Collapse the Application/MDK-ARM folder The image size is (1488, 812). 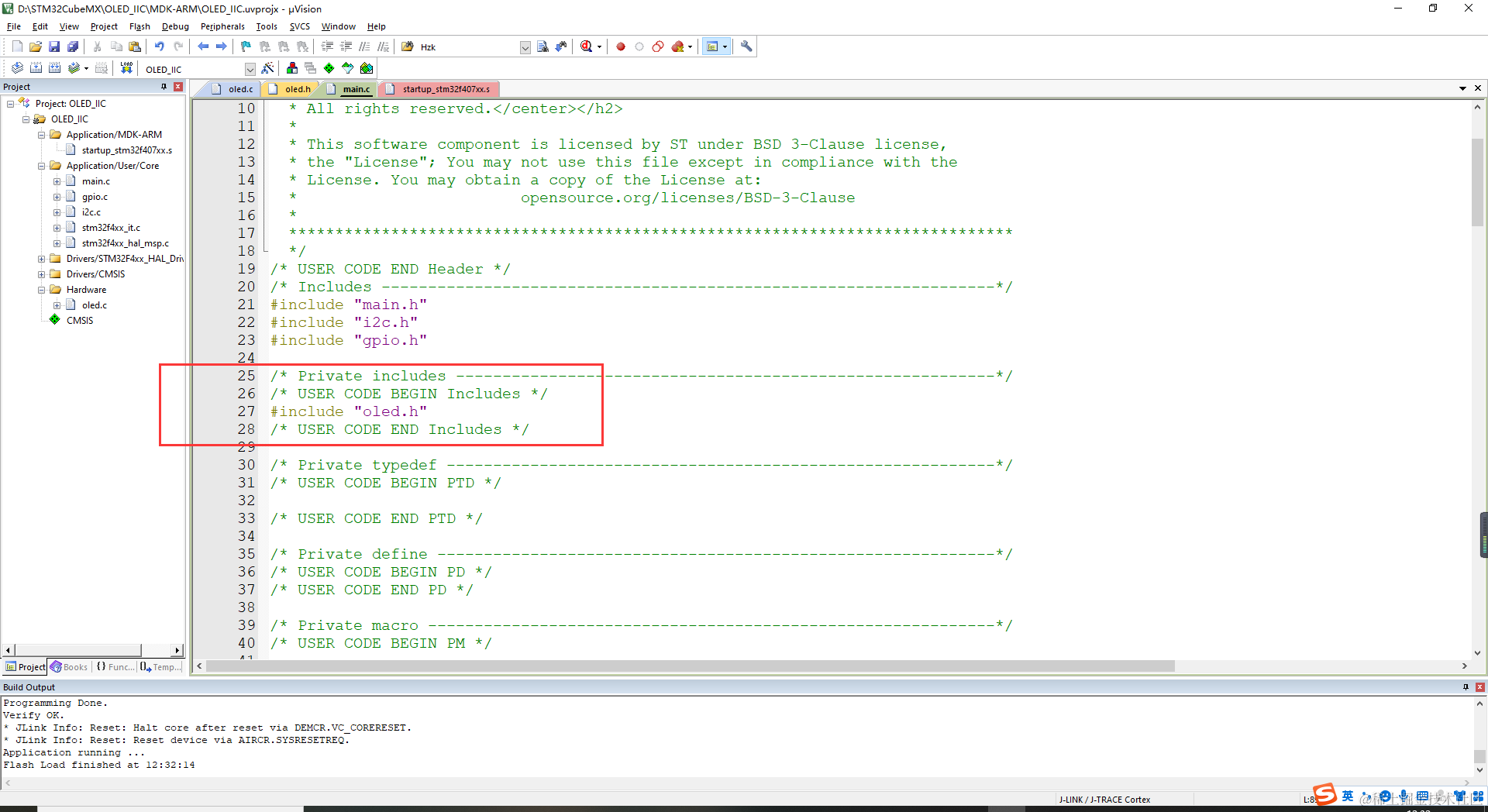coord(42,135)
